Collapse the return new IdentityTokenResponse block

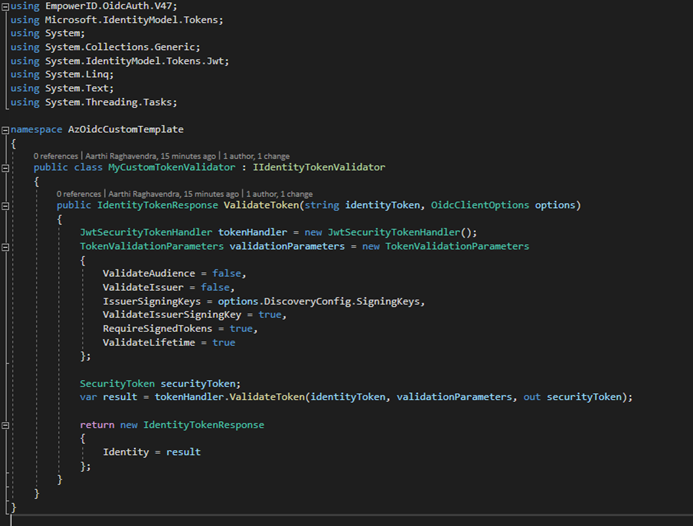coord(5,424)
